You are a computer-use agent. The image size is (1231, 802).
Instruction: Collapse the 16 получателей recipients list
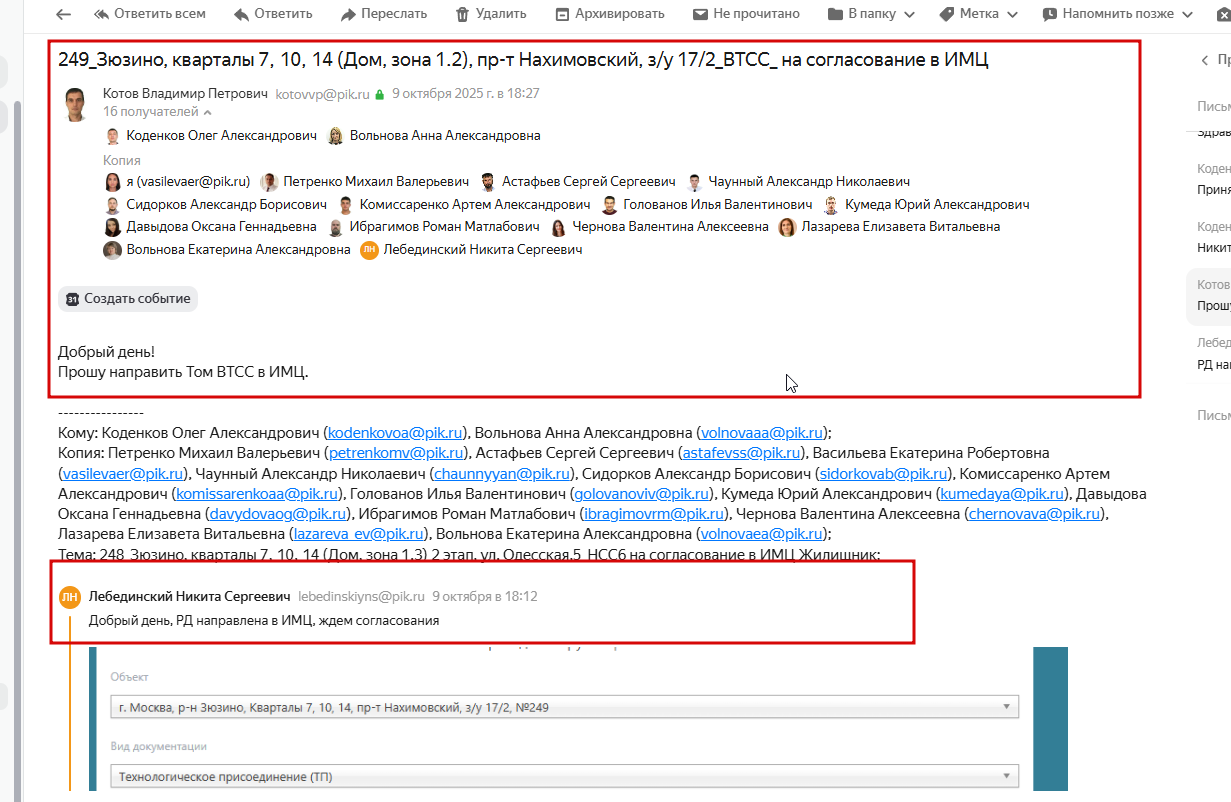[157, 112]
